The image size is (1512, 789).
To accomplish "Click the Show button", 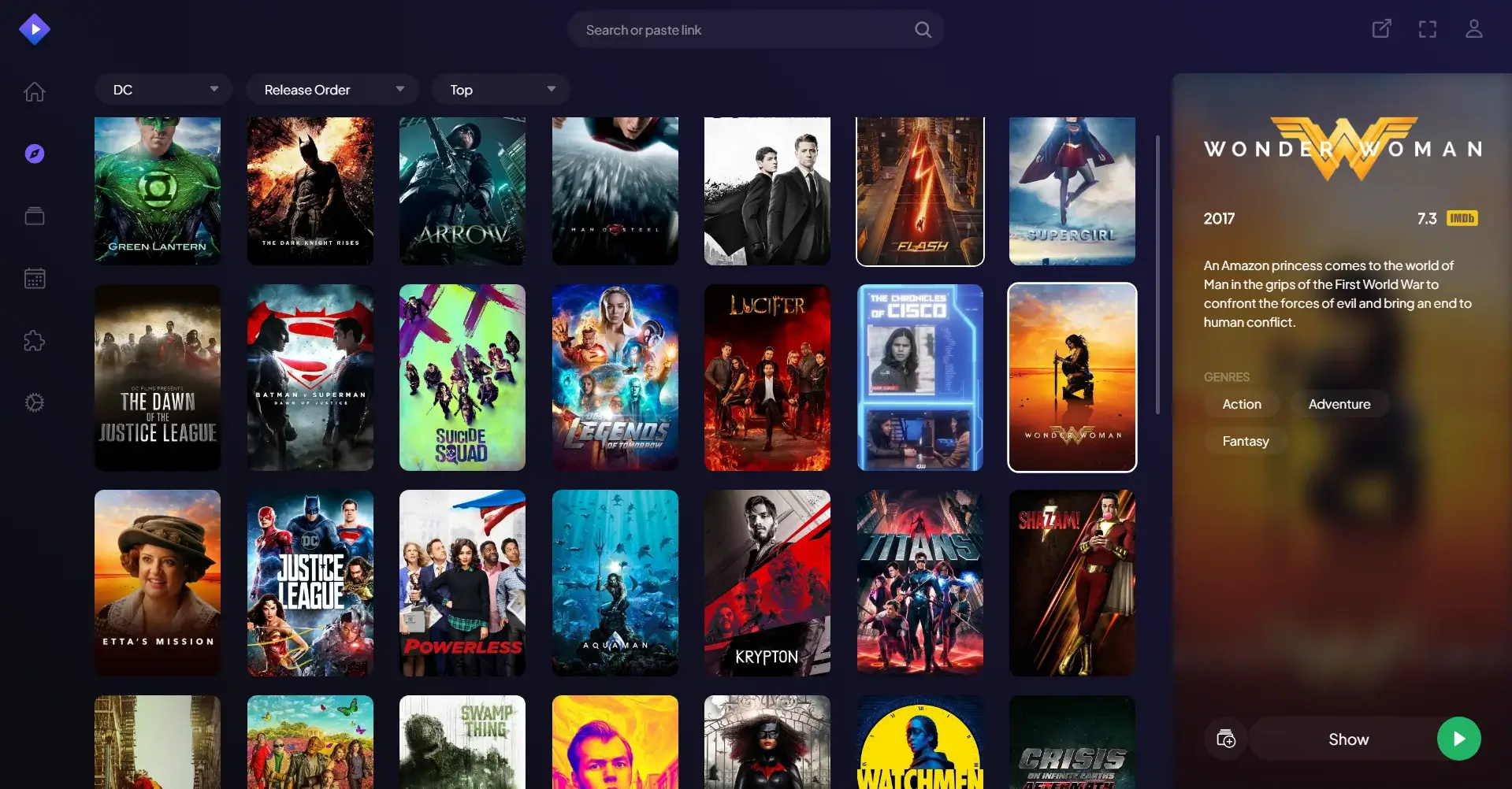I will pyautogui.click(x=1348, y=739).
